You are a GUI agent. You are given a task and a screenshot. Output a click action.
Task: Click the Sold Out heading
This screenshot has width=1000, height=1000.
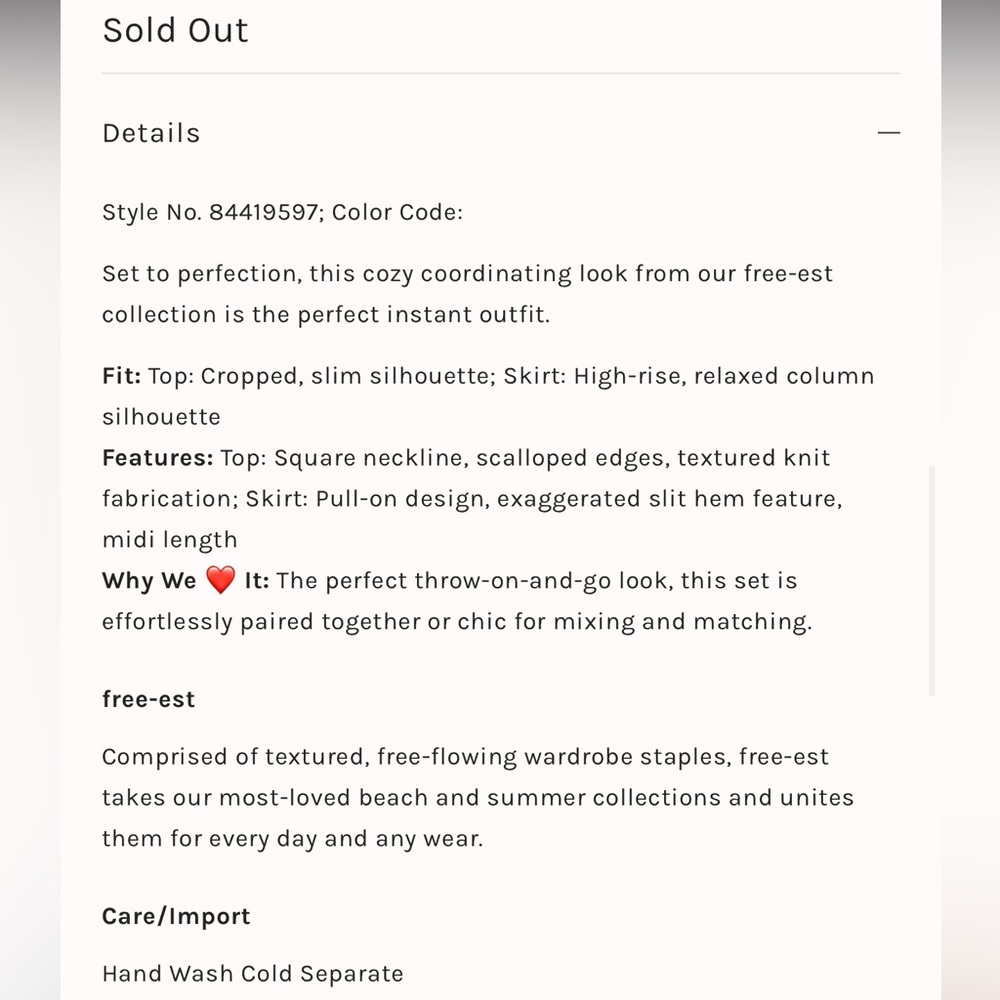tap(175, 31)
